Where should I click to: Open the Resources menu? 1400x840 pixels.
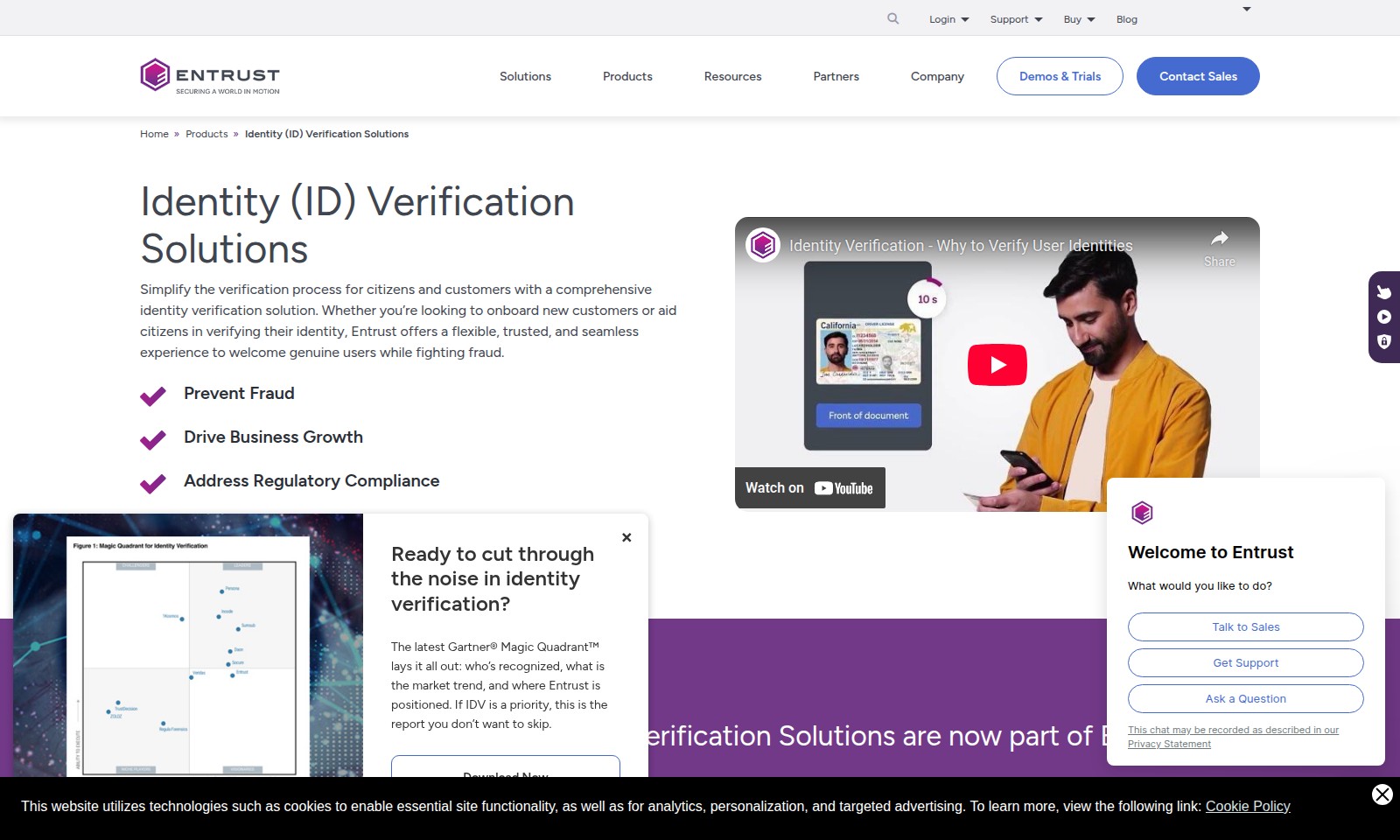[732, 76]
